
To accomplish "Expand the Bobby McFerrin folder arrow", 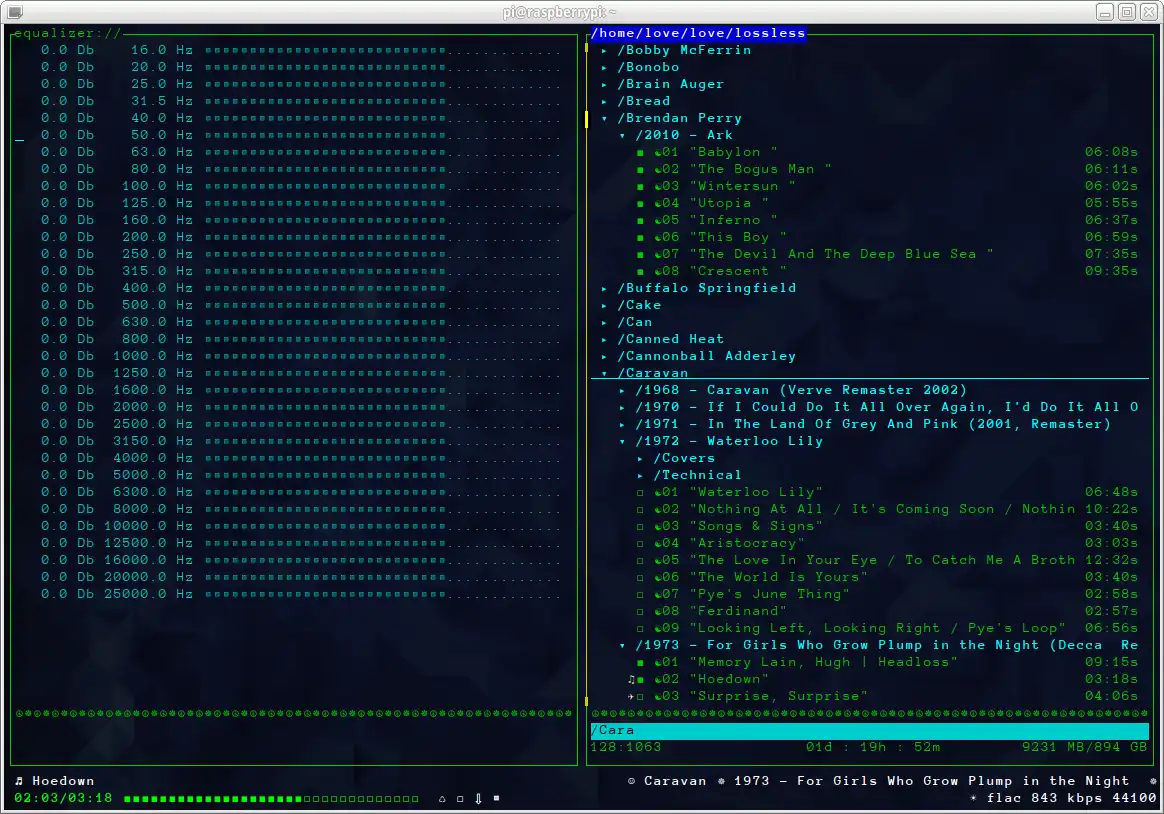I will [x=604, y=50].
